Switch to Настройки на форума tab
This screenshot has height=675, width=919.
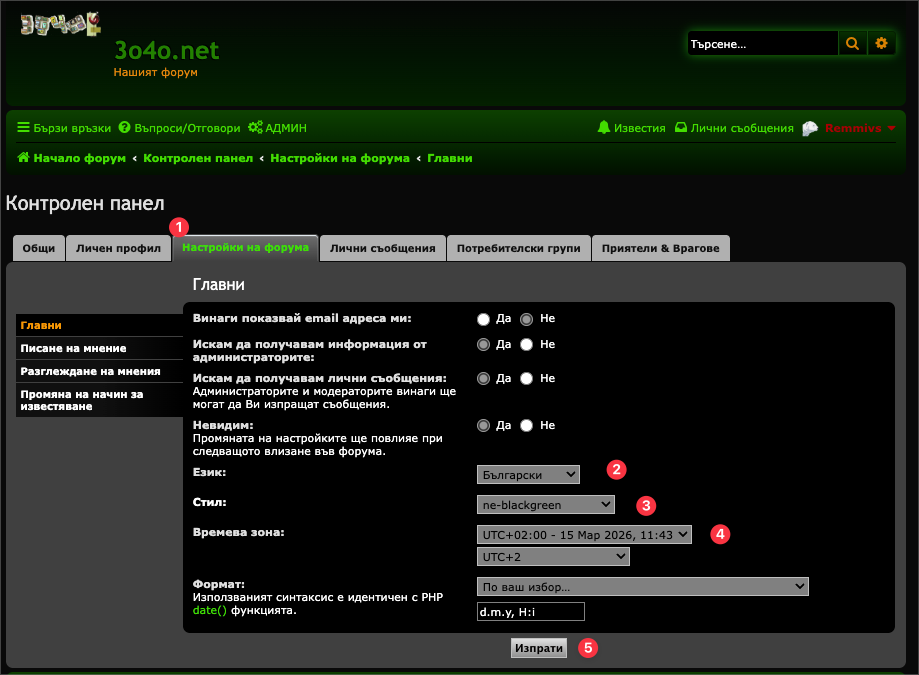coord(245,248)
